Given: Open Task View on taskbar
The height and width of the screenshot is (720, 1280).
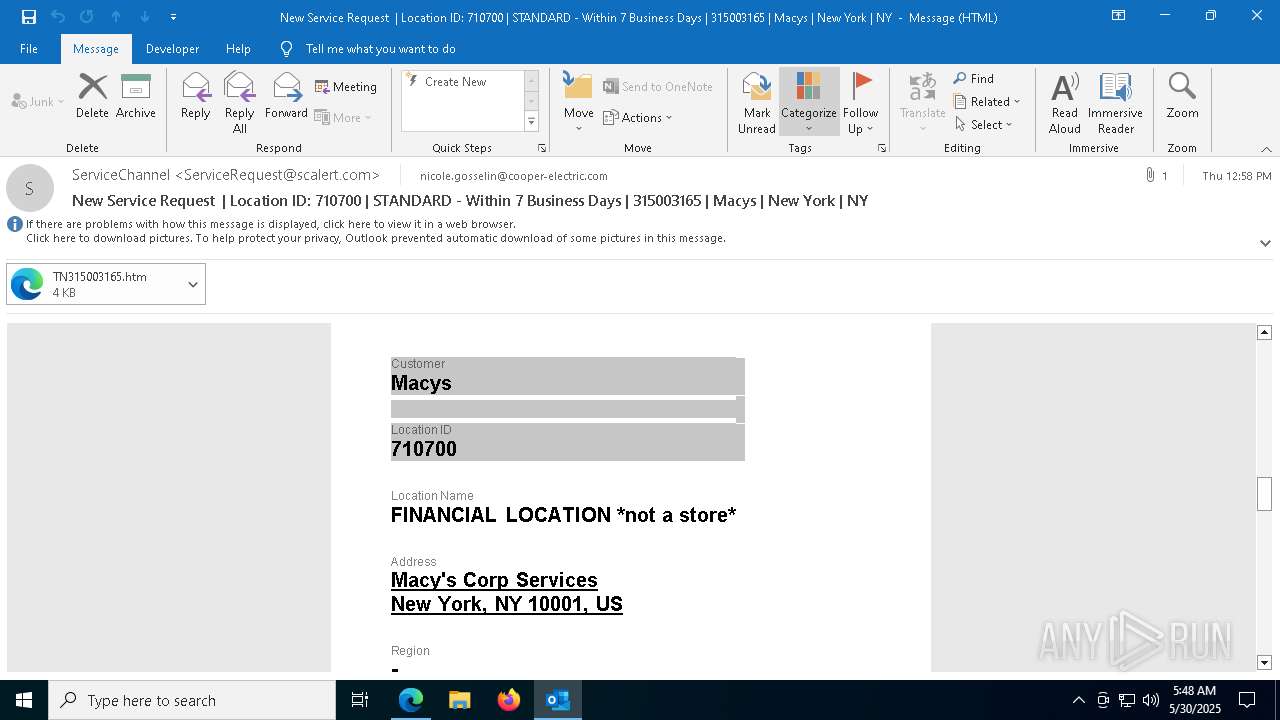Looking at the screenshot, I should click(360, 700).
